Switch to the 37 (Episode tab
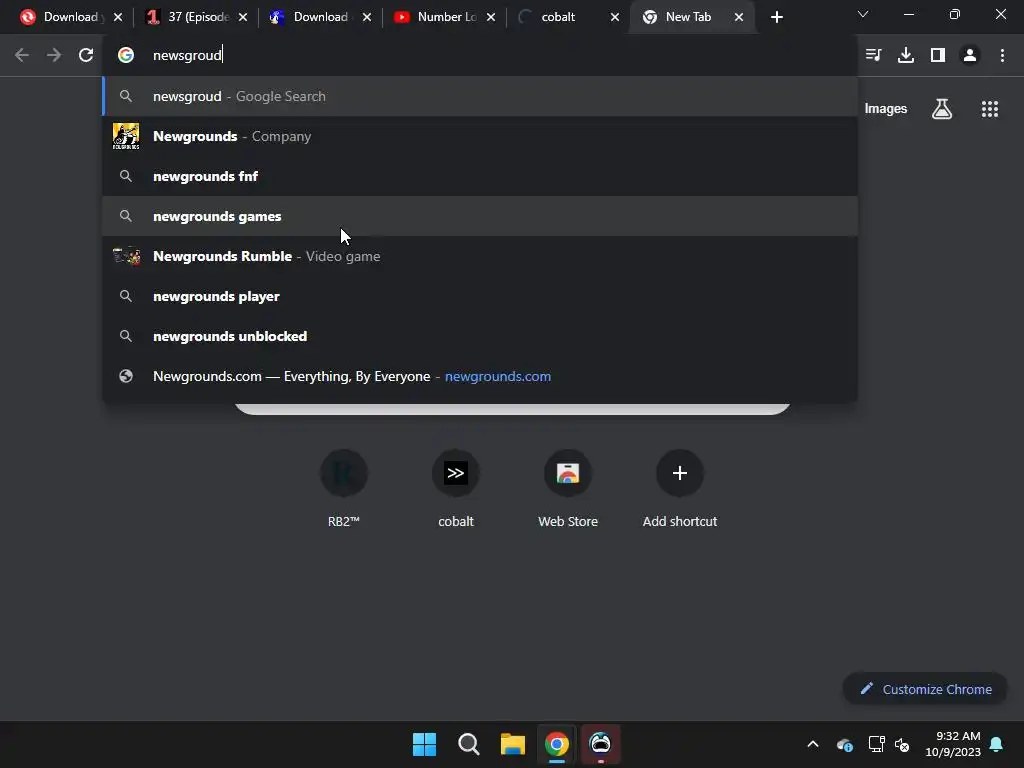Viewport: 1024px width, 768px height. tap(198, 17)
